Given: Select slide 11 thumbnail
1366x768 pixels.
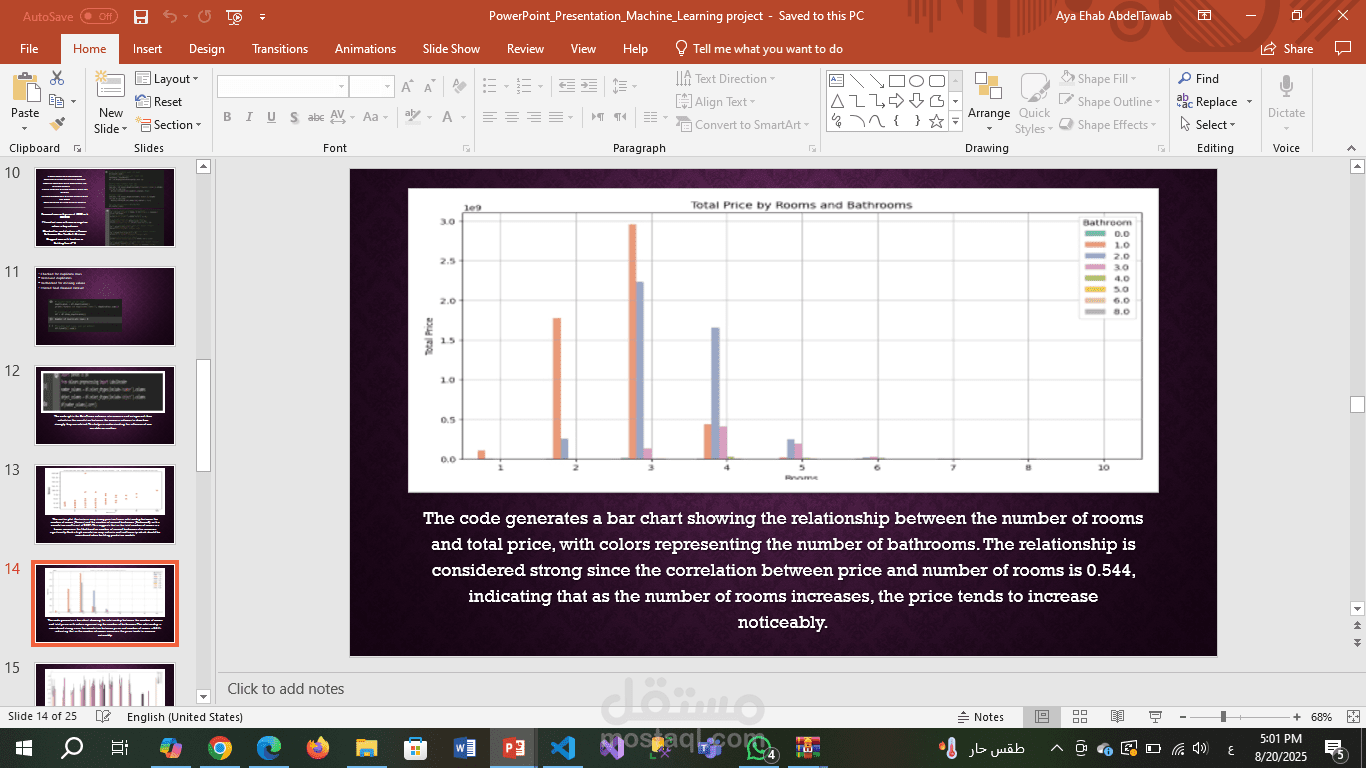Looking at the screenshot, I should pos(105,306).
